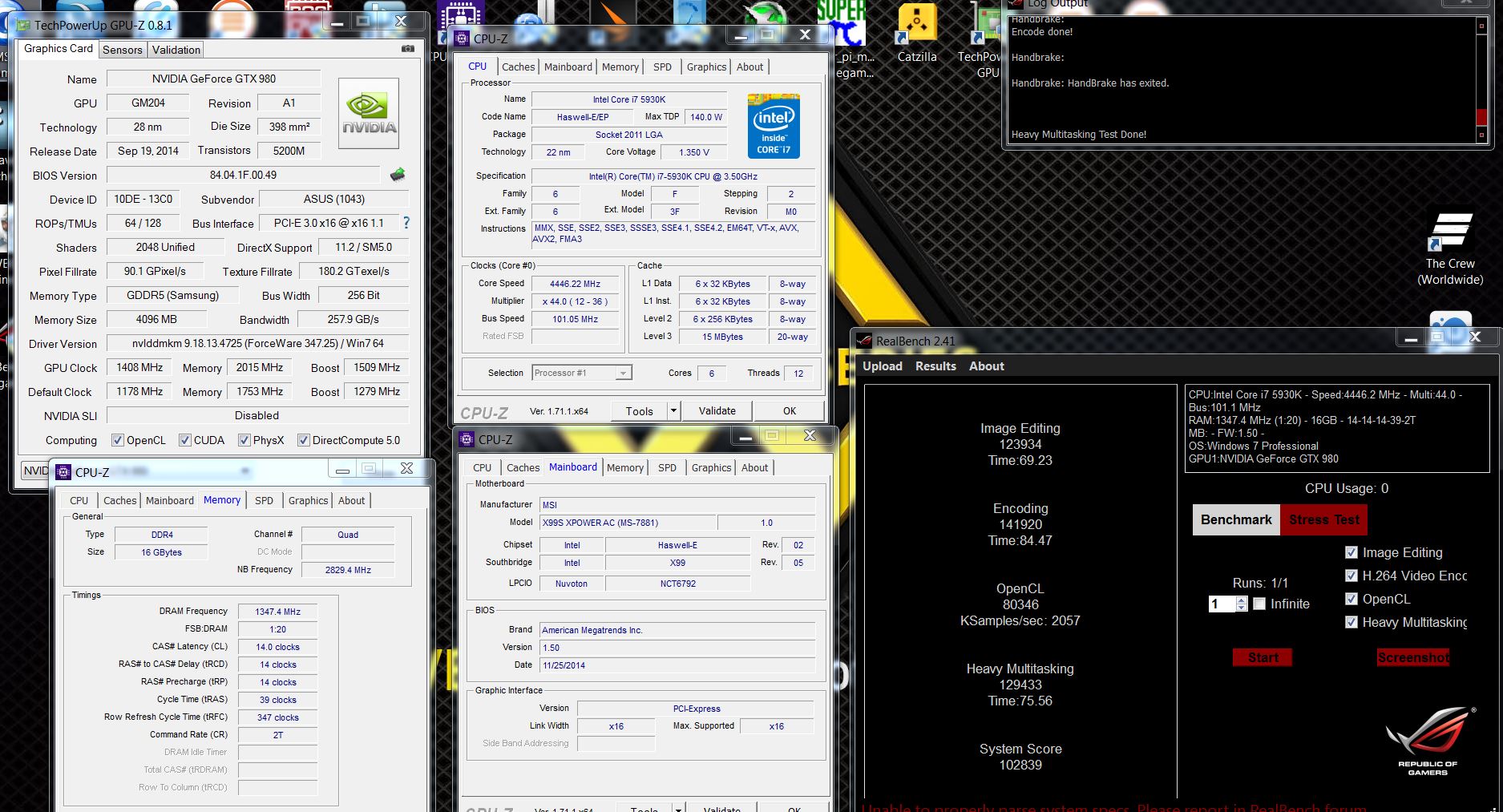Click the Validate button in top CPU-Z
The height and width of the screenshot is (812, 1503).
(717, 411)
